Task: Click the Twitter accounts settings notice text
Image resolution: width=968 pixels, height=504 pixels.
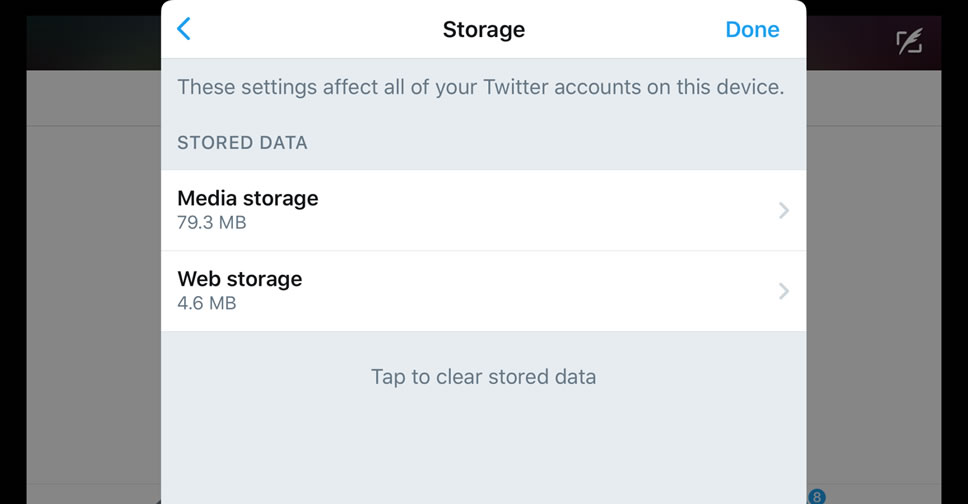Action: tap(480, 87)
